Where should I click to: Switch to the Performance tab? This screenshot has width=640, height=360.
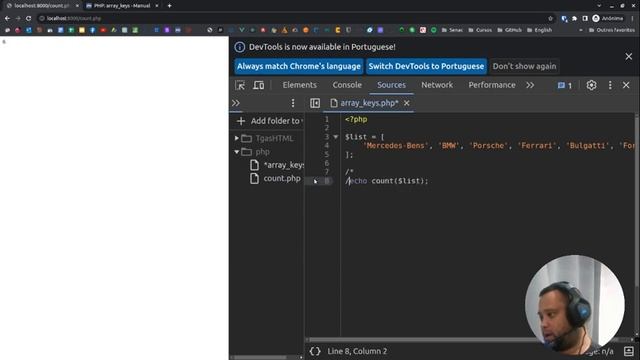(492, 85)
